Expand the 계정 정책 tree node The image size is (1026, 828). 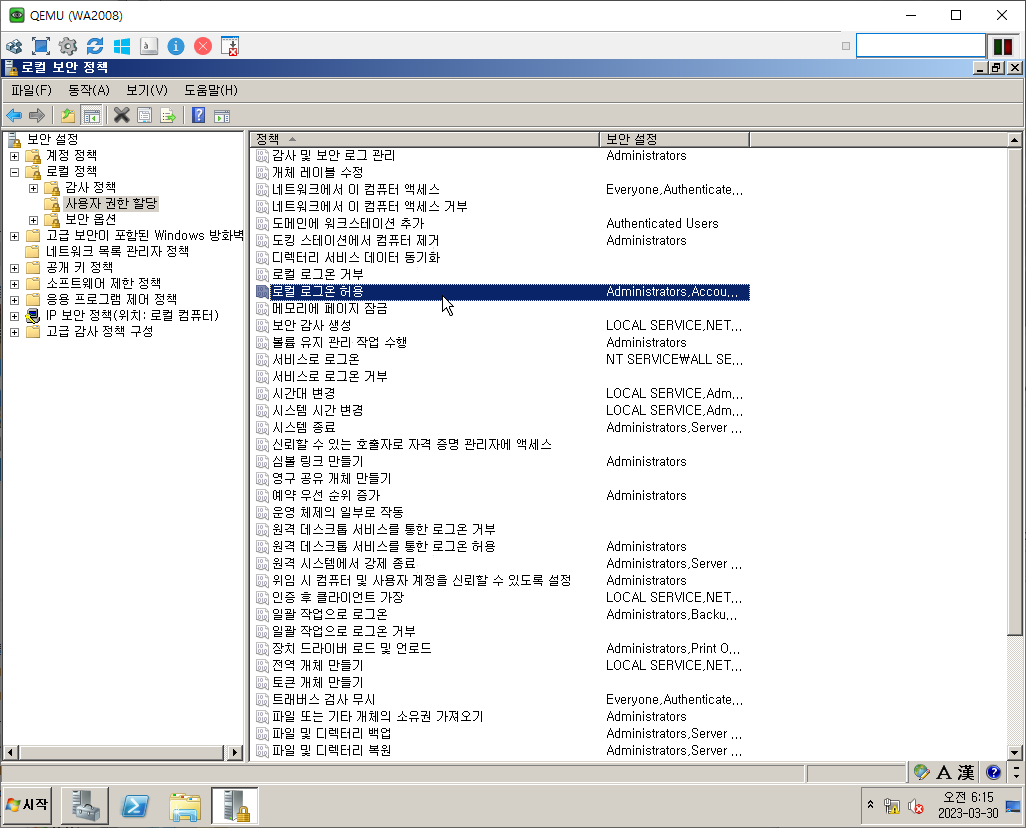tap(14, 156)
